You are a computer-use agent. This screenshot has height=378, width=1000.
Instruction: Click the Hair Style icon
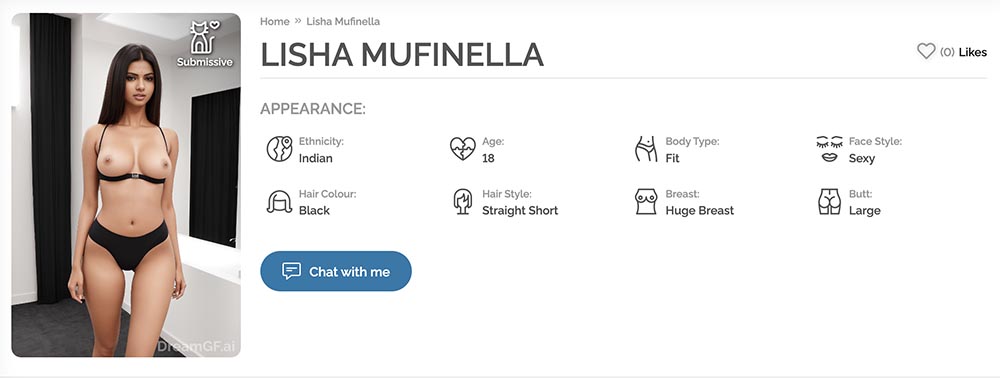(x=462, y=201)
